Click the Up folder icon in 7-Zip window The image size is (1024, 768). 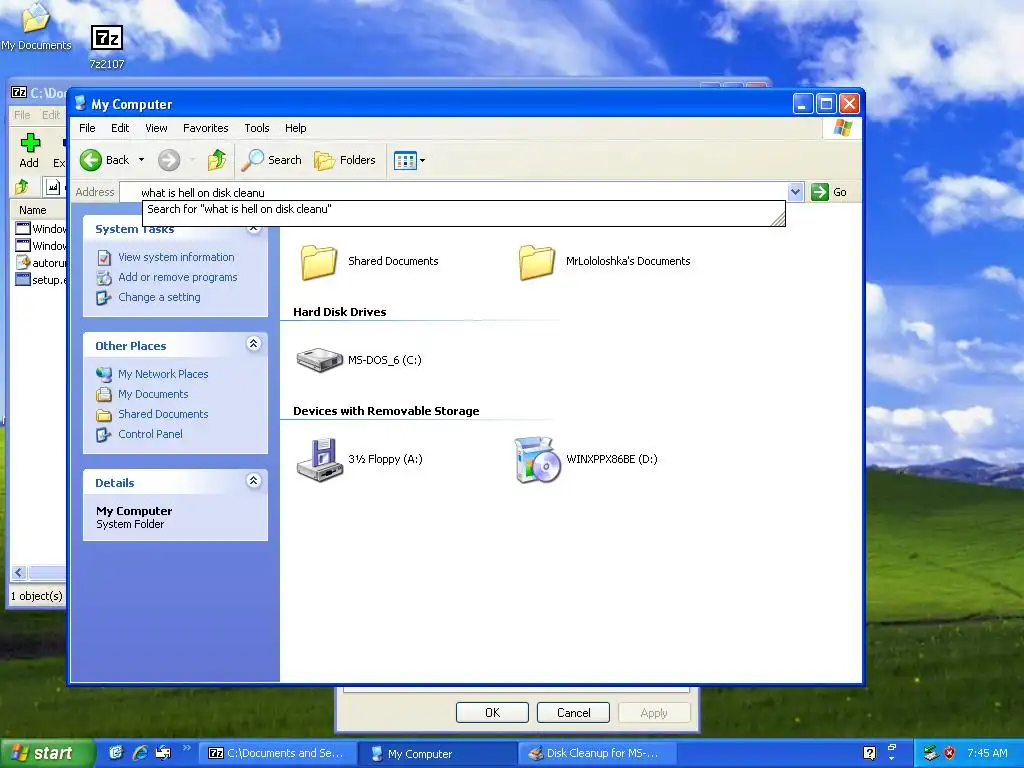[22, 187]
